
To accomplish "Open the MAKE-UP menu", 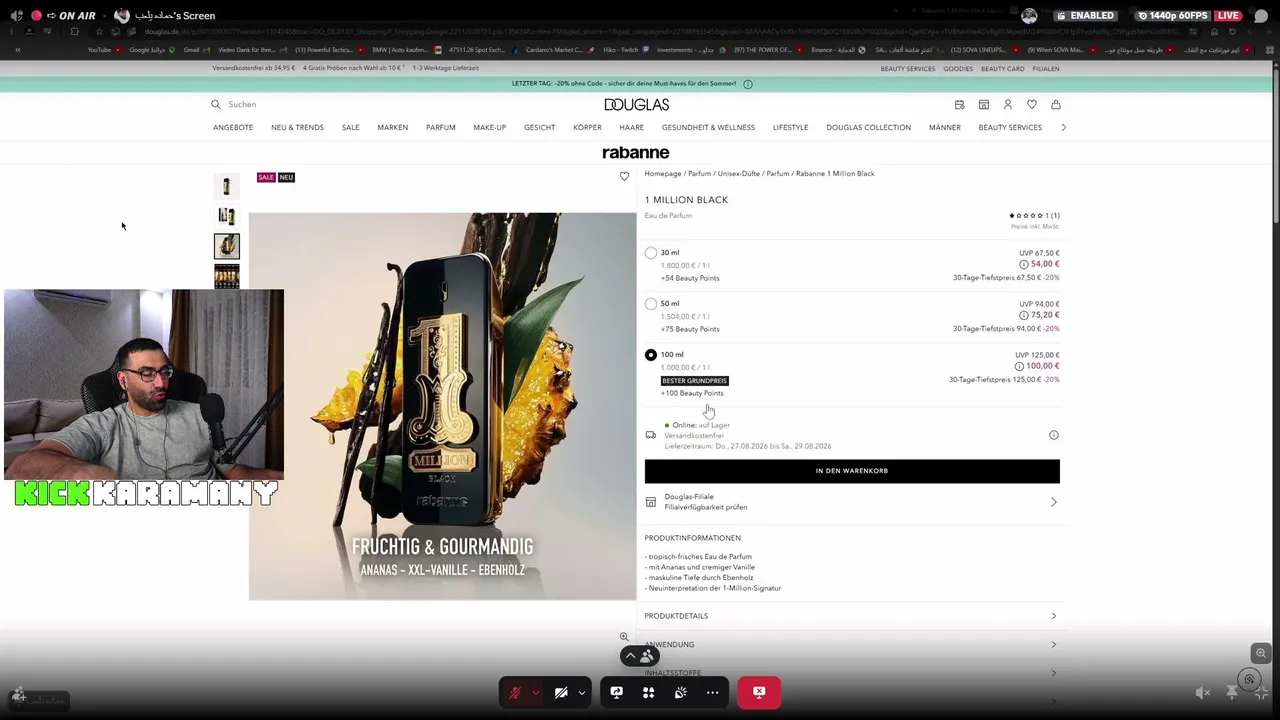I will point(490,128).
